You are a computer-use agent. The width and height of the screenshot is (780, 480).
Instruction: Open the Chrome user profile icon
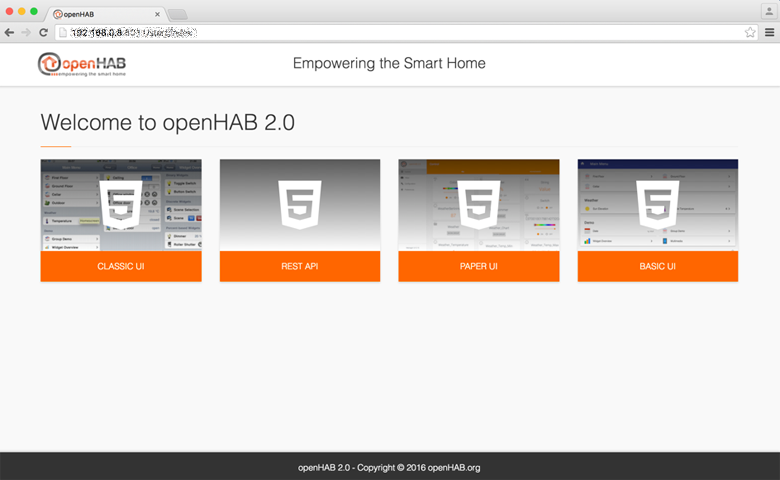pyautogui.click(x=769, y=11)
